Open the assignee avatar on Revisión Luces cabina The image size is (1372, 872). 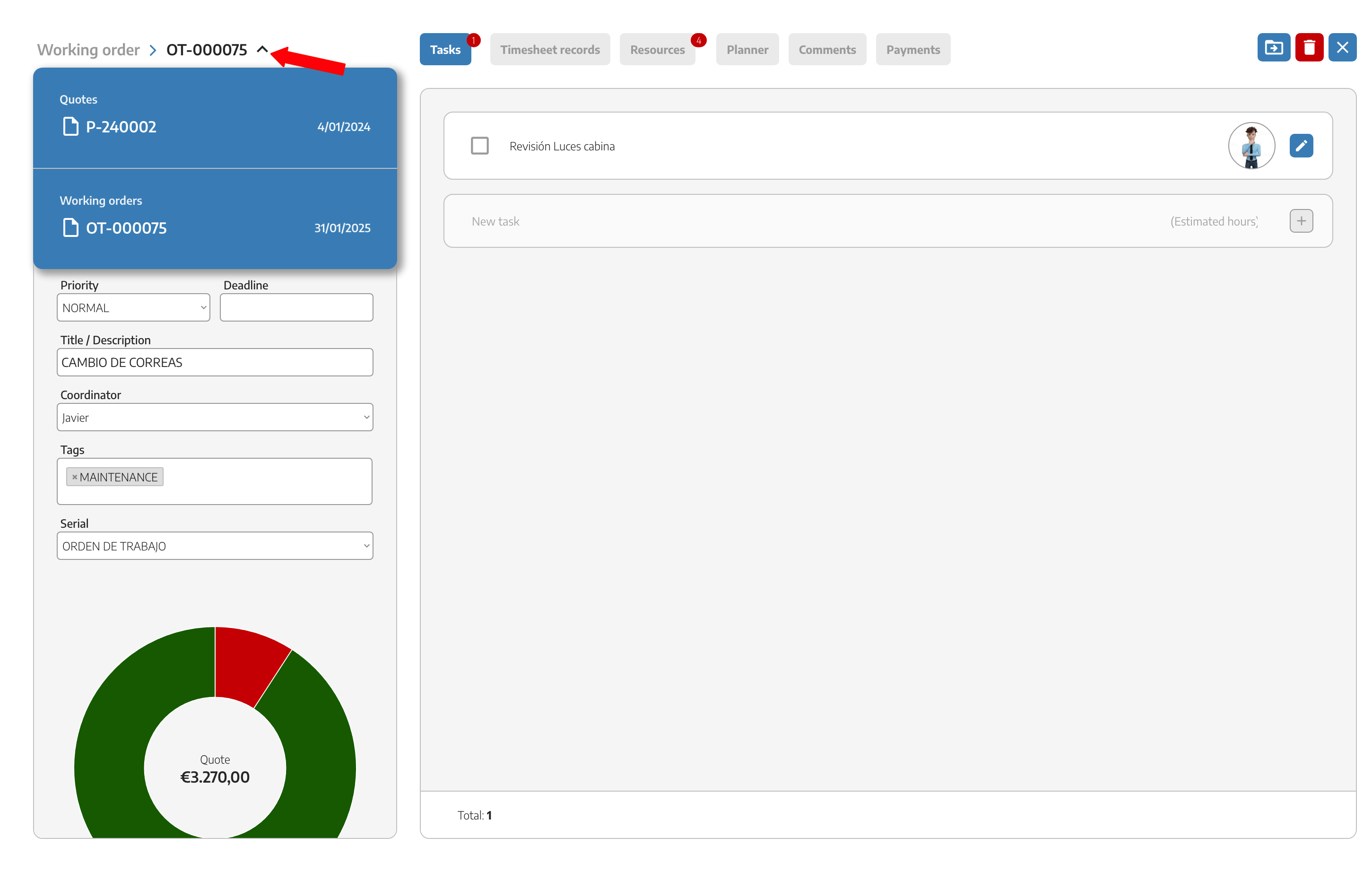click(x=1251, y=146)
